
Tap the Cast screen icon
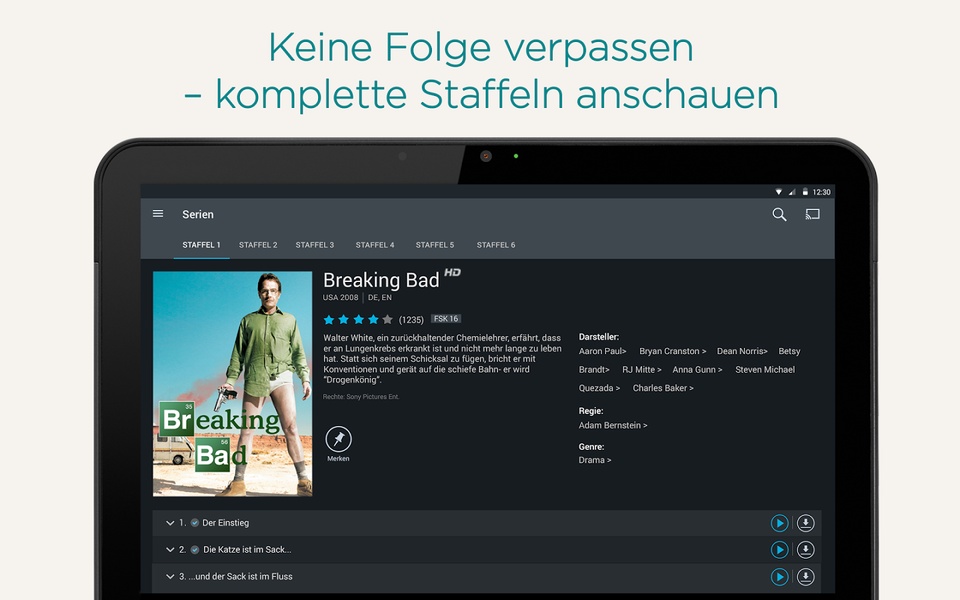pyautogui.click(x=812, y=214)
